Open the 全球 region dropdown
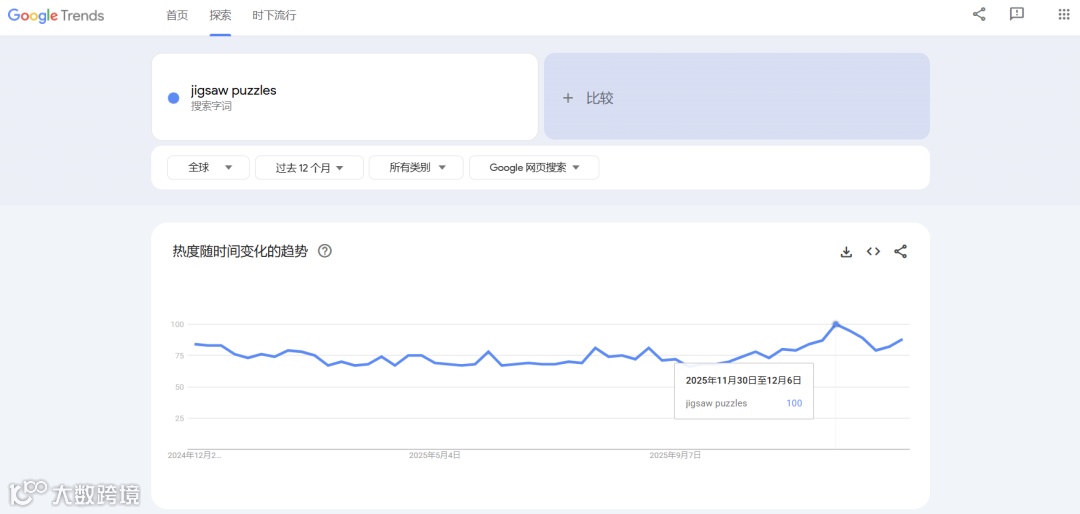This screenshot has height=514, width=1080. [209, 167]
